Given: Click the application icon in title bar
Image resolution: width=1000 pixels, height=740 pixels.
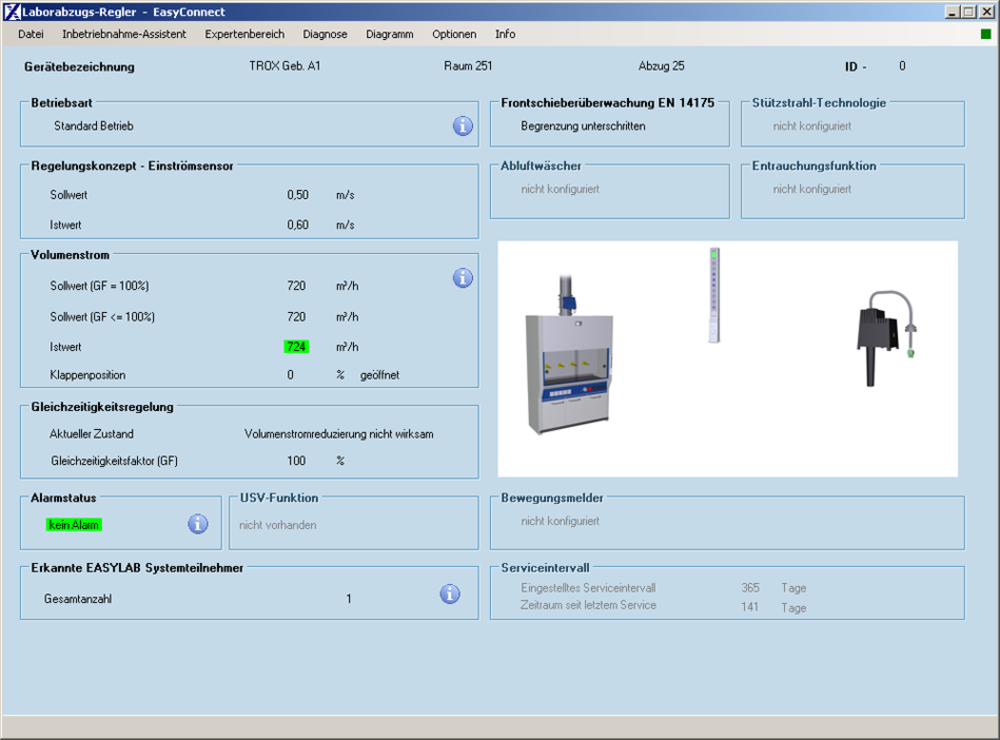Looking at the screenshot, I should pyautogui.click(x=11, y=12).
